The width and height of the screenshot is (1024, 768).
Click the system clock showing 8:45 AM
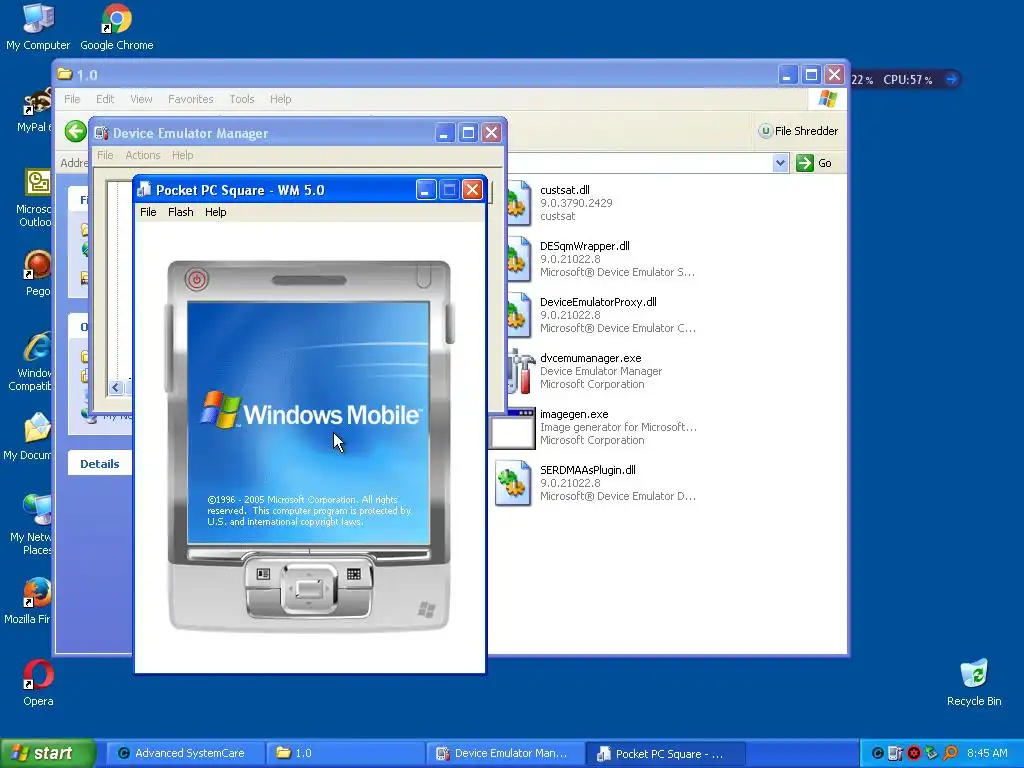pos(987,754)
